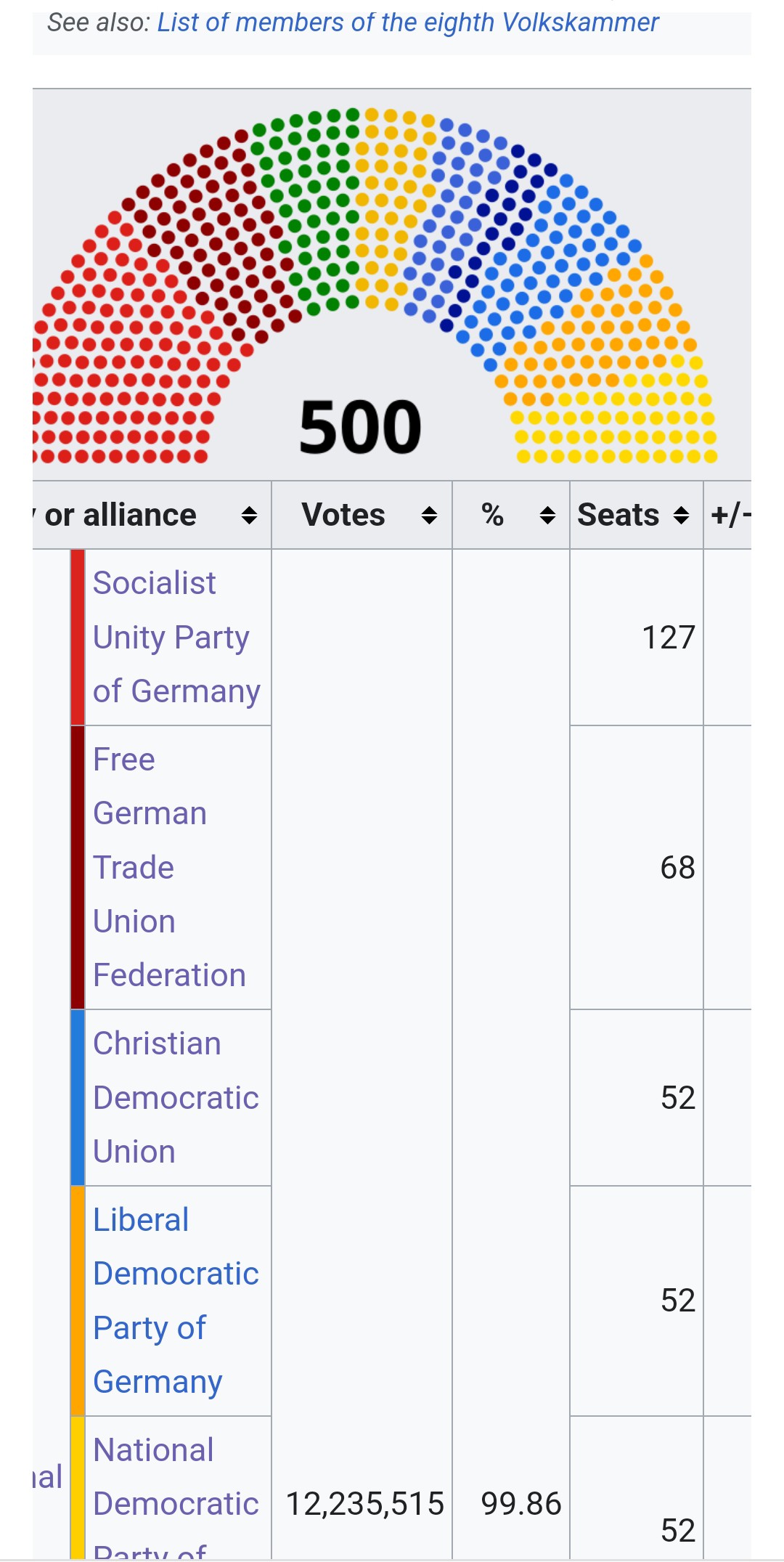
Task: Click the percent column sort arrows
Action: tap(547, 516)
